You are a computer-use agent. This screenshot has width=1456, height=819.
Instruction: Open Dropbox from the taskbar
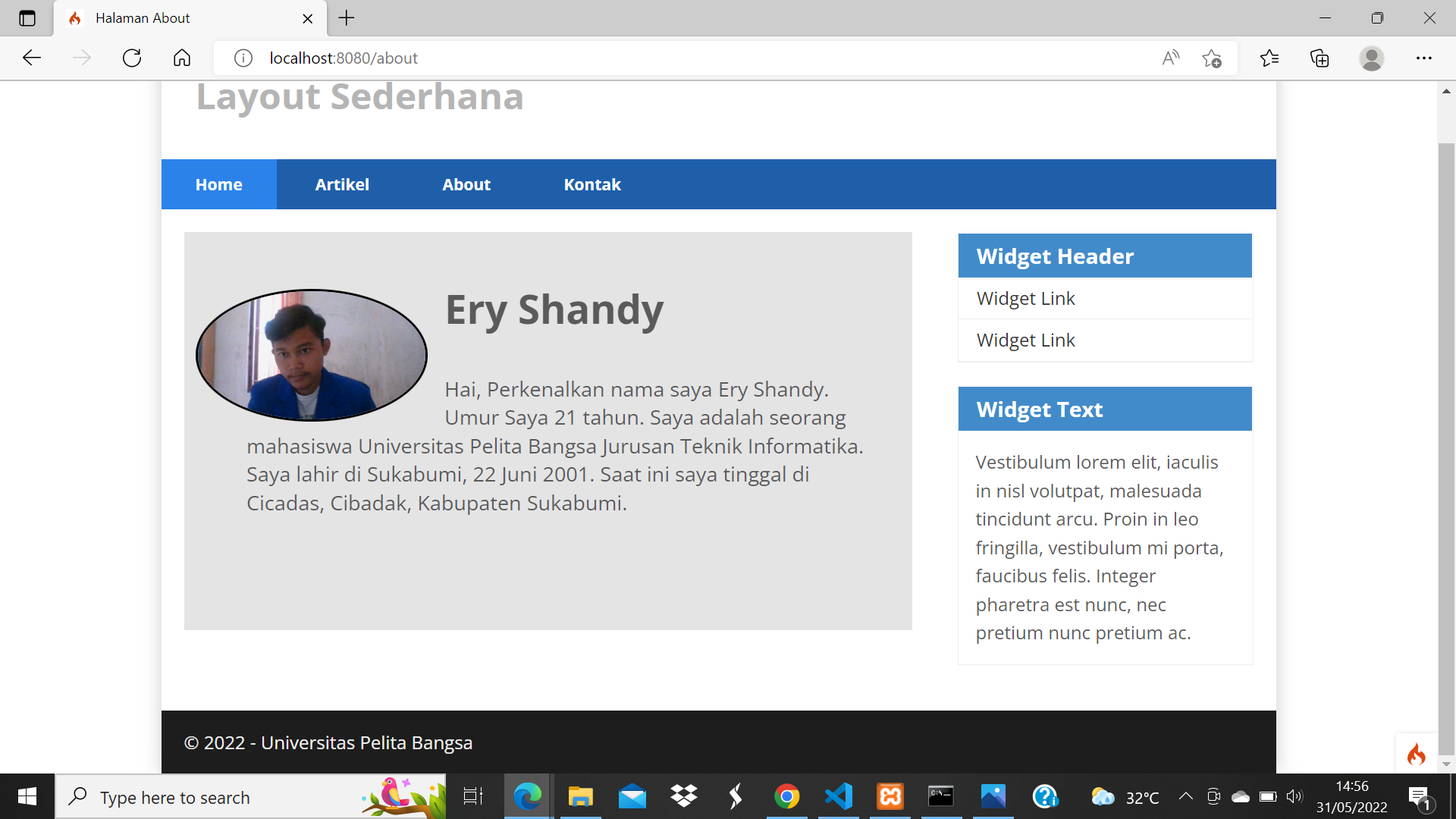coord(684,796)
